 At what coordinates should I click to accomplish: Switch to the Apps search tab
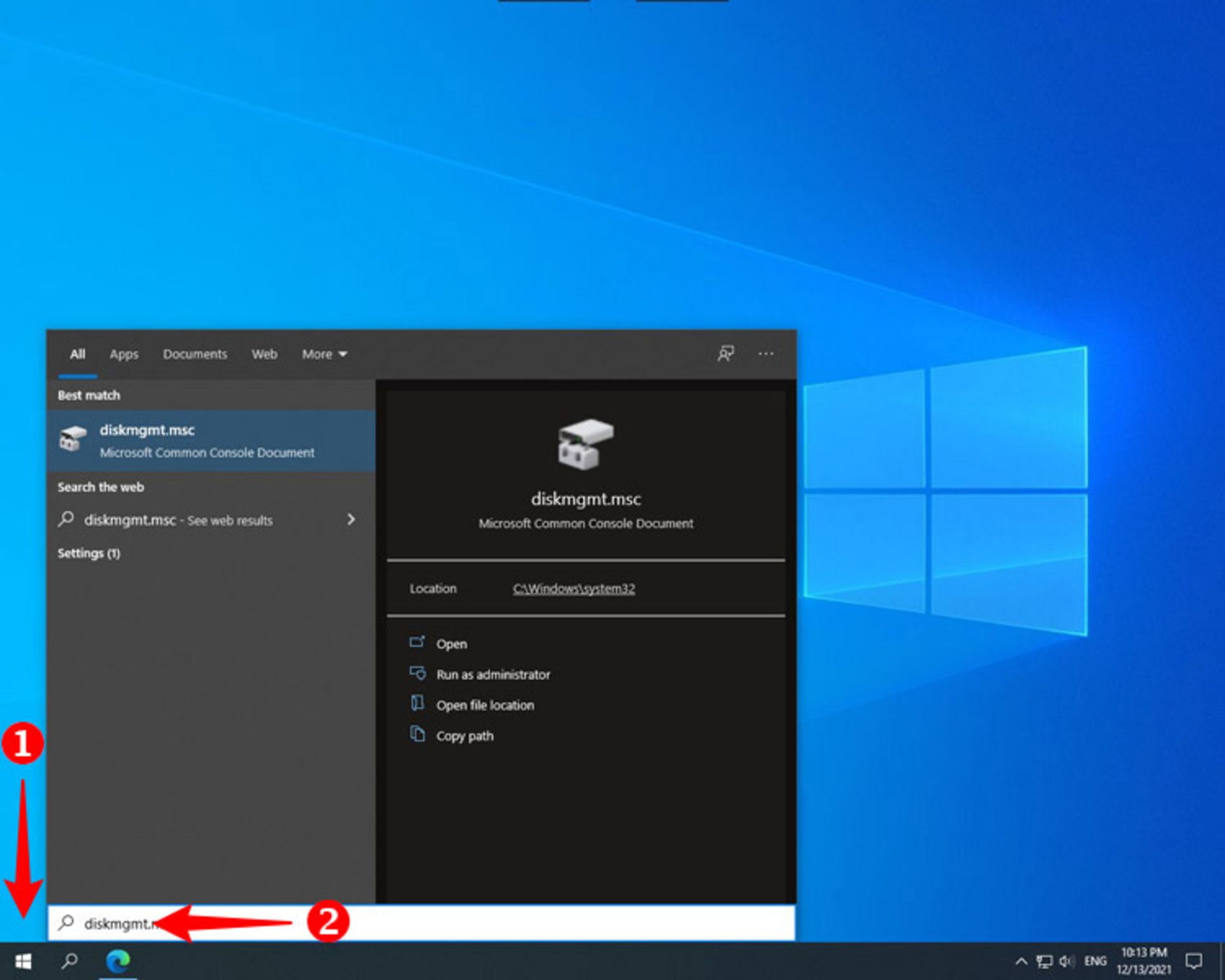[x=124, y=354]
